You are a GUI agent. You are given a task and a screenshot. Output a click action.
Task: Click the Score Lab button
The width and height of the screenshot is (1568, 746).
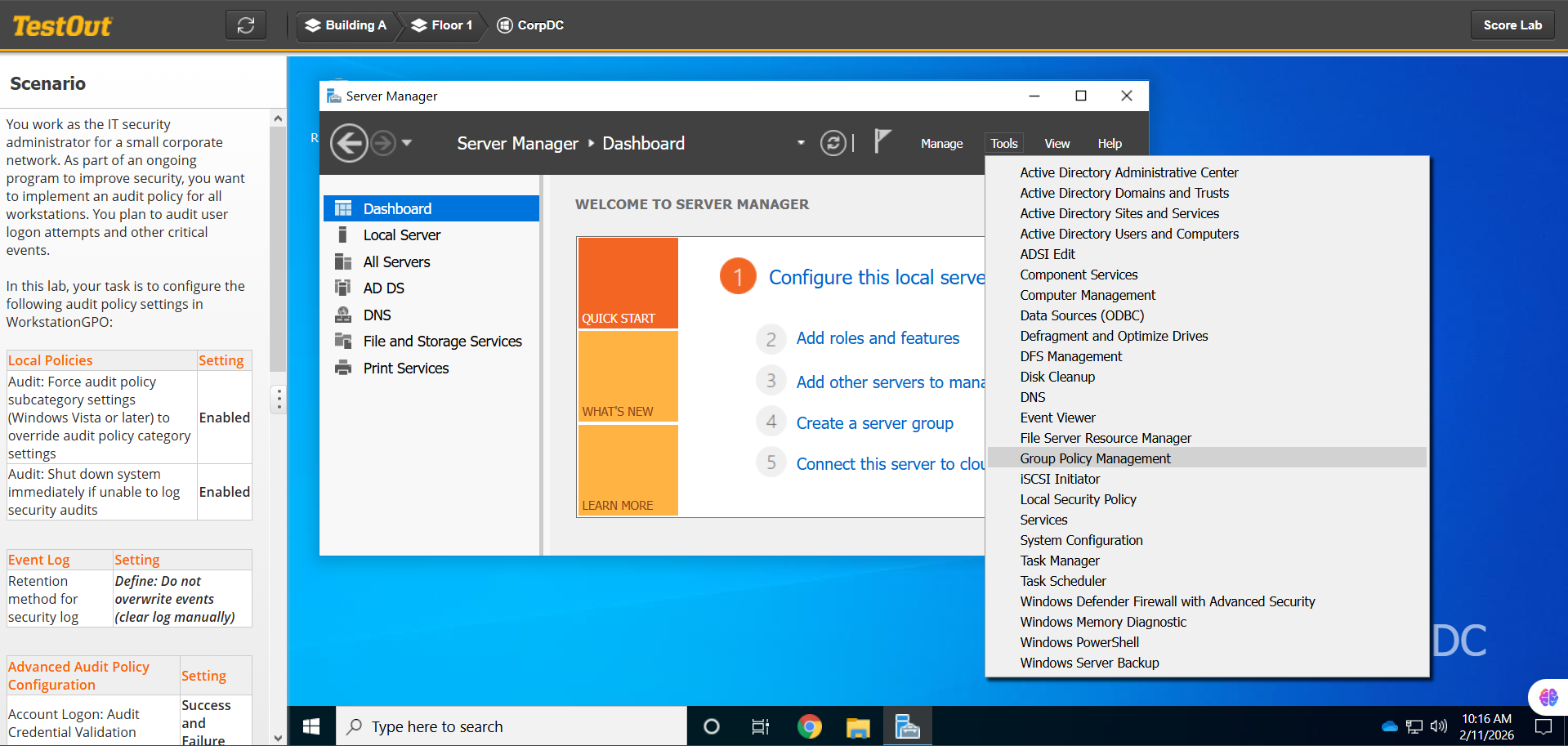click(x=1512, y=25)
